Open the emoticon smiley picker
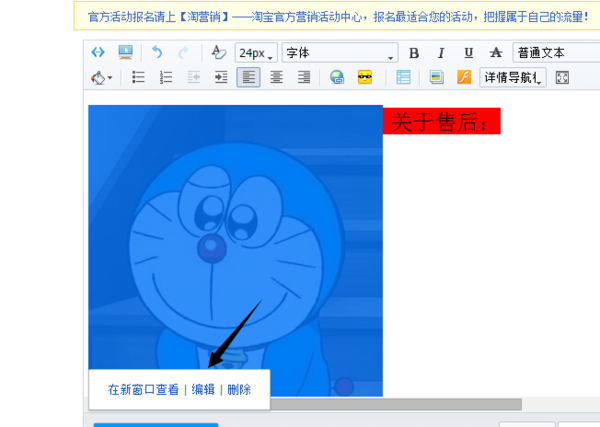Image resolution: width=600 pixels, height=427 pixels. [365, 77]
